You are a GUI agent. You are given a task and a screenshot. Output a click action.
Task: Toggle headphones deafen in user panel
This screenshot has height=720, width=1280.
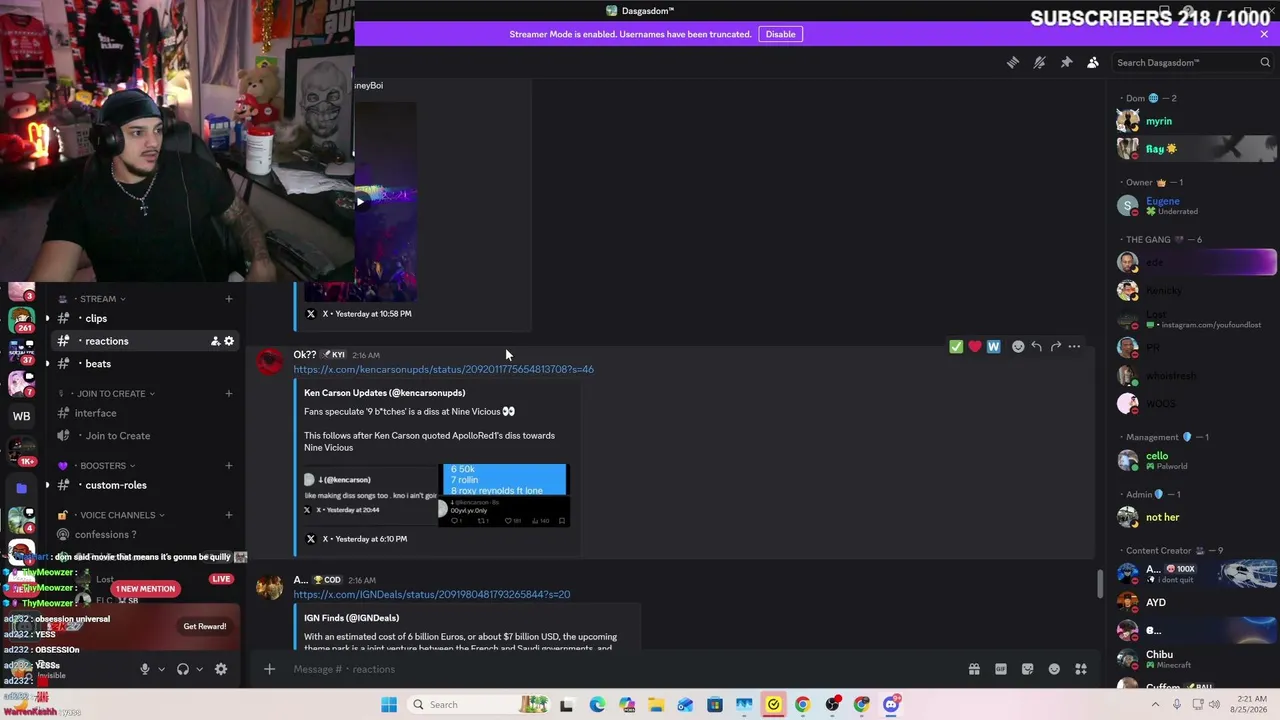coord(183,669)
